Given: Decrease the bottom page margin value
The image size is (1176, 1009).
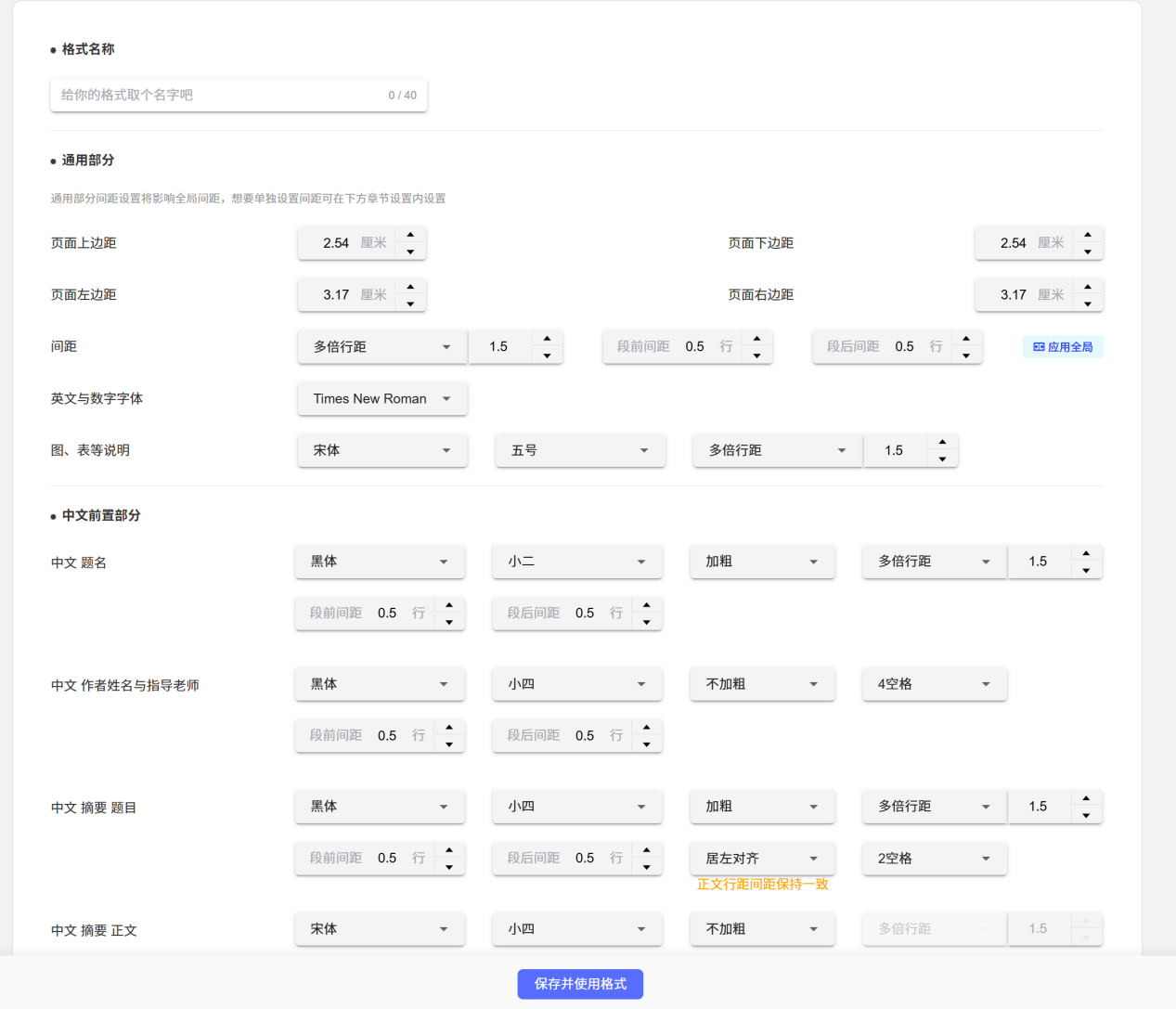Looking at the screenshot, I should pos(1088,252).
